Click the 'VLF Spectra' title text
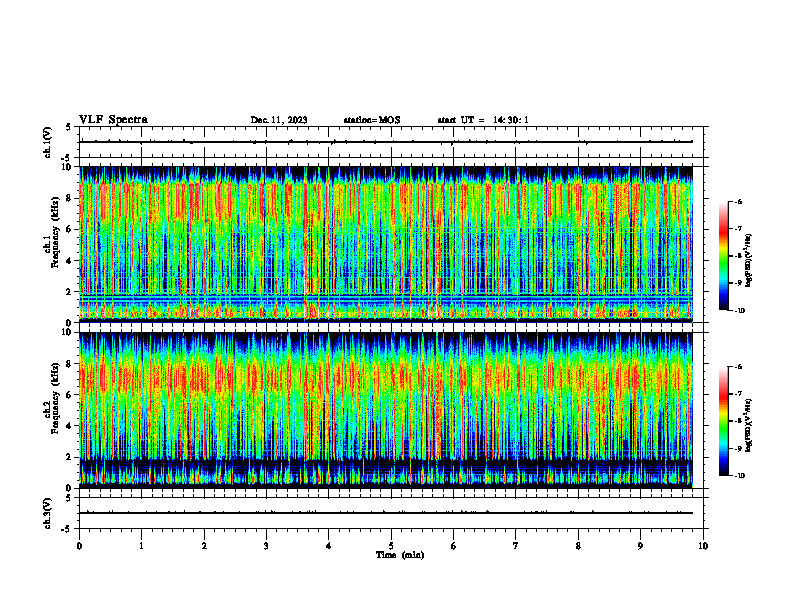The width and height of the screenshot is (792, 612). 113,120
